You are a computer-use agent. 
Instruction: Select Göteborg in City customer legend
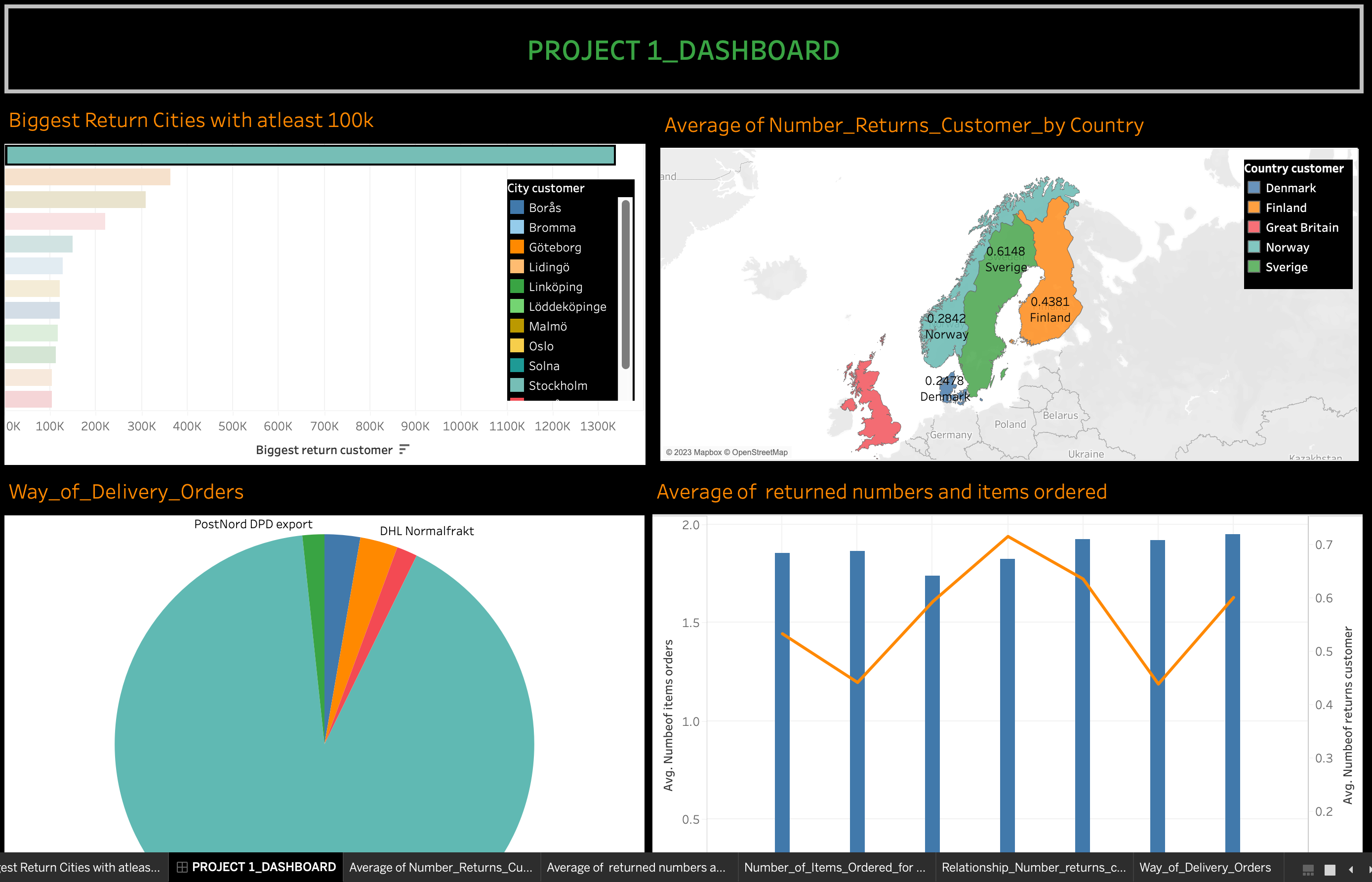pos(555,248)
